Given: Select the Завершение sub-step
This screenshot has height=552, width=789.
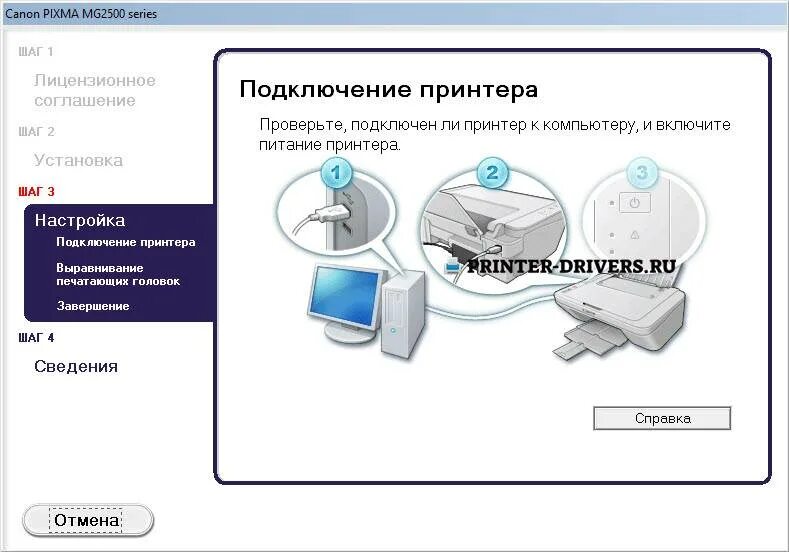Looking at the screenshot, I should click(x=93, y=306).
